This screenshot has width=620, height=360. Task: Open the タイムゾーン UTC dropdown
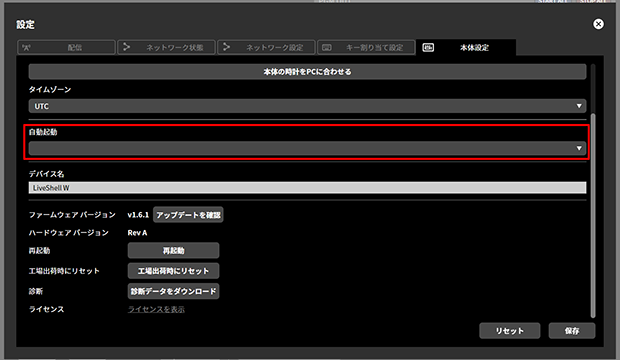[x=307, y=106]
